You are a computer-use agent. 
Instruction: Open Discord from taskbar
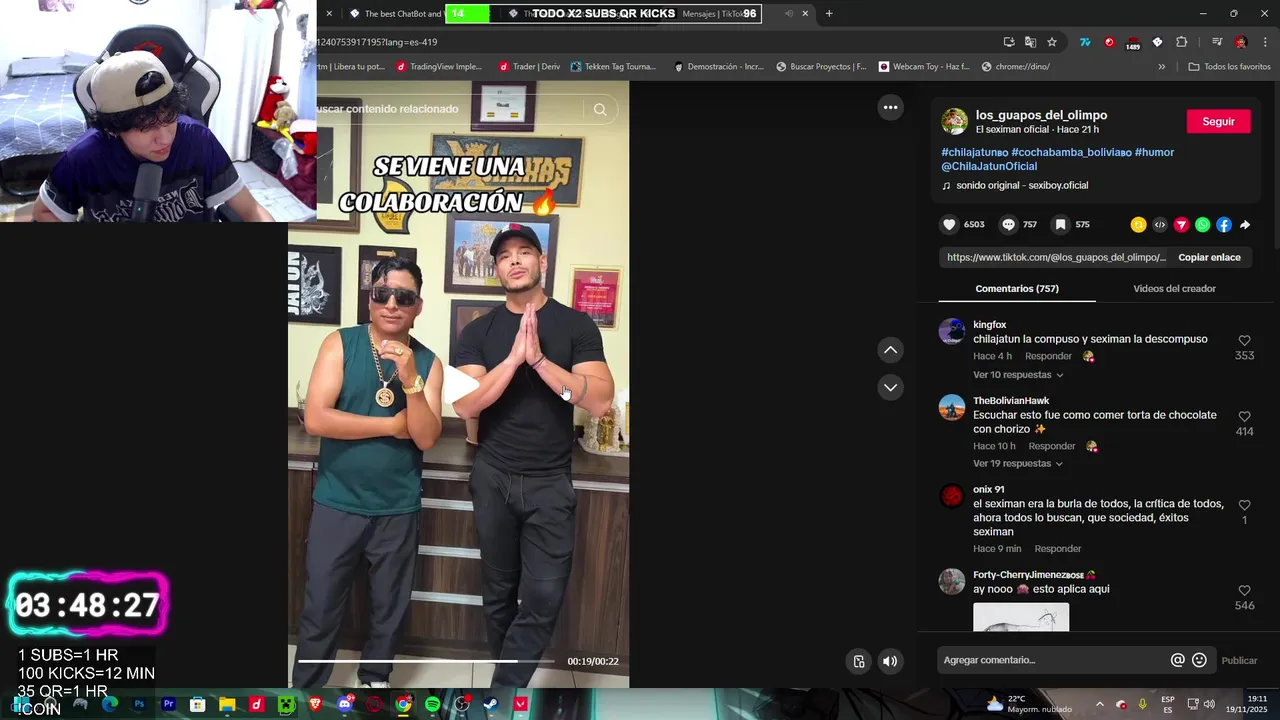point(345,704)
